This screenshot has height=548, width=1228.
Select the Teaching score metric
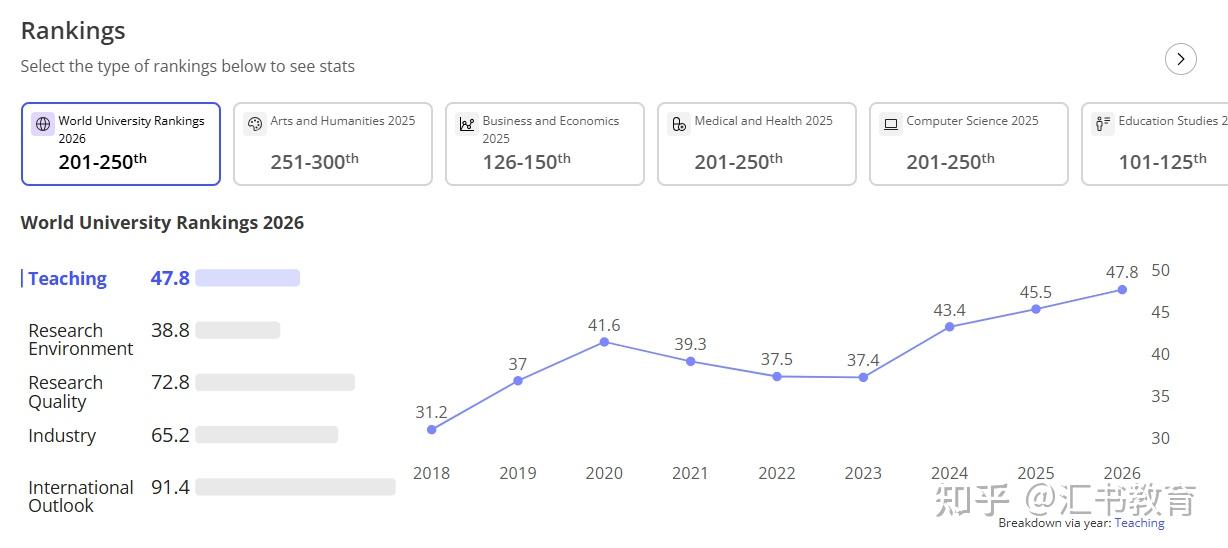click(x=67, y=279)
